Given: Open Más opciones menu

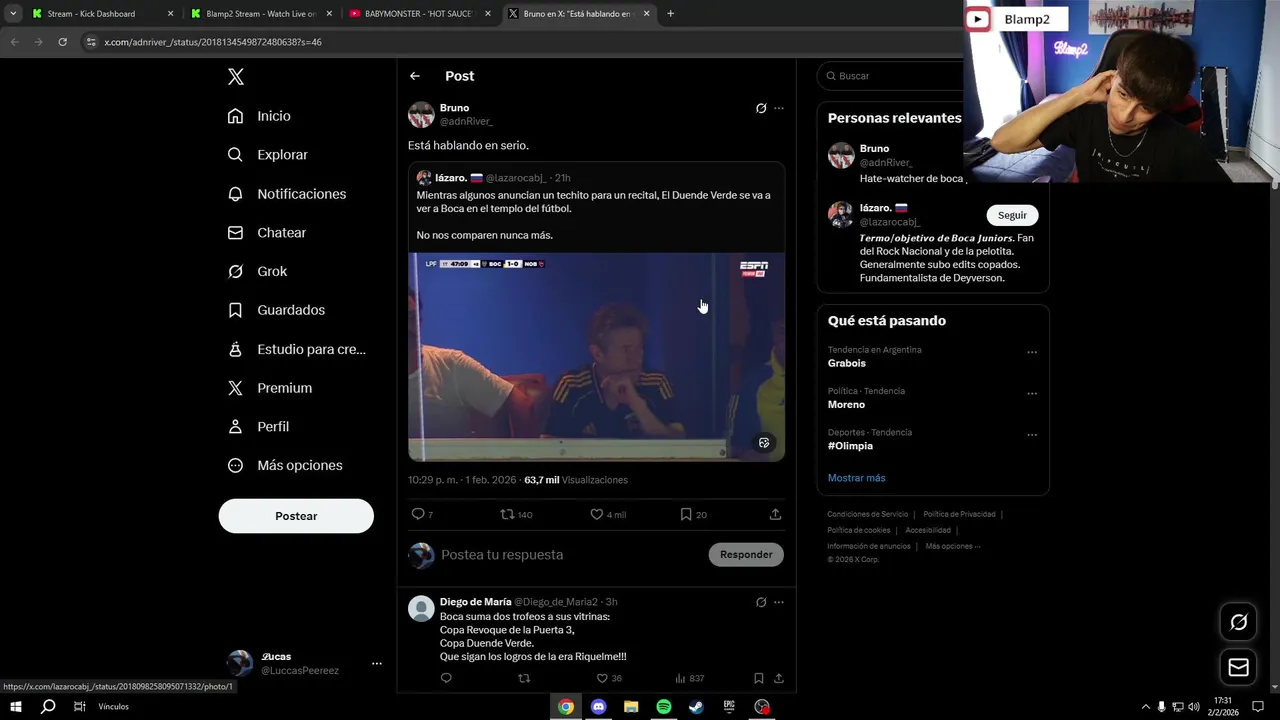Looking at the screenshot, I should [x=284, y=465].
